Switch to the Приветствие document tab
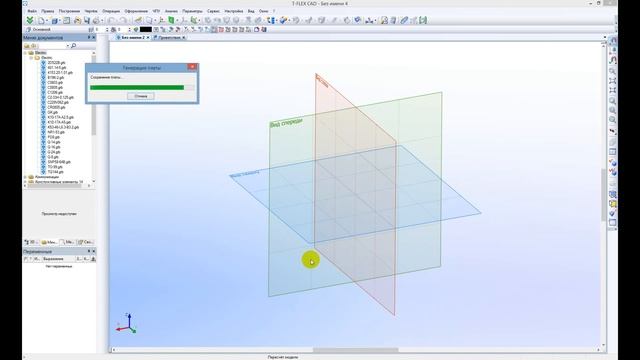640x360 pixels. (x=169, y=38)
